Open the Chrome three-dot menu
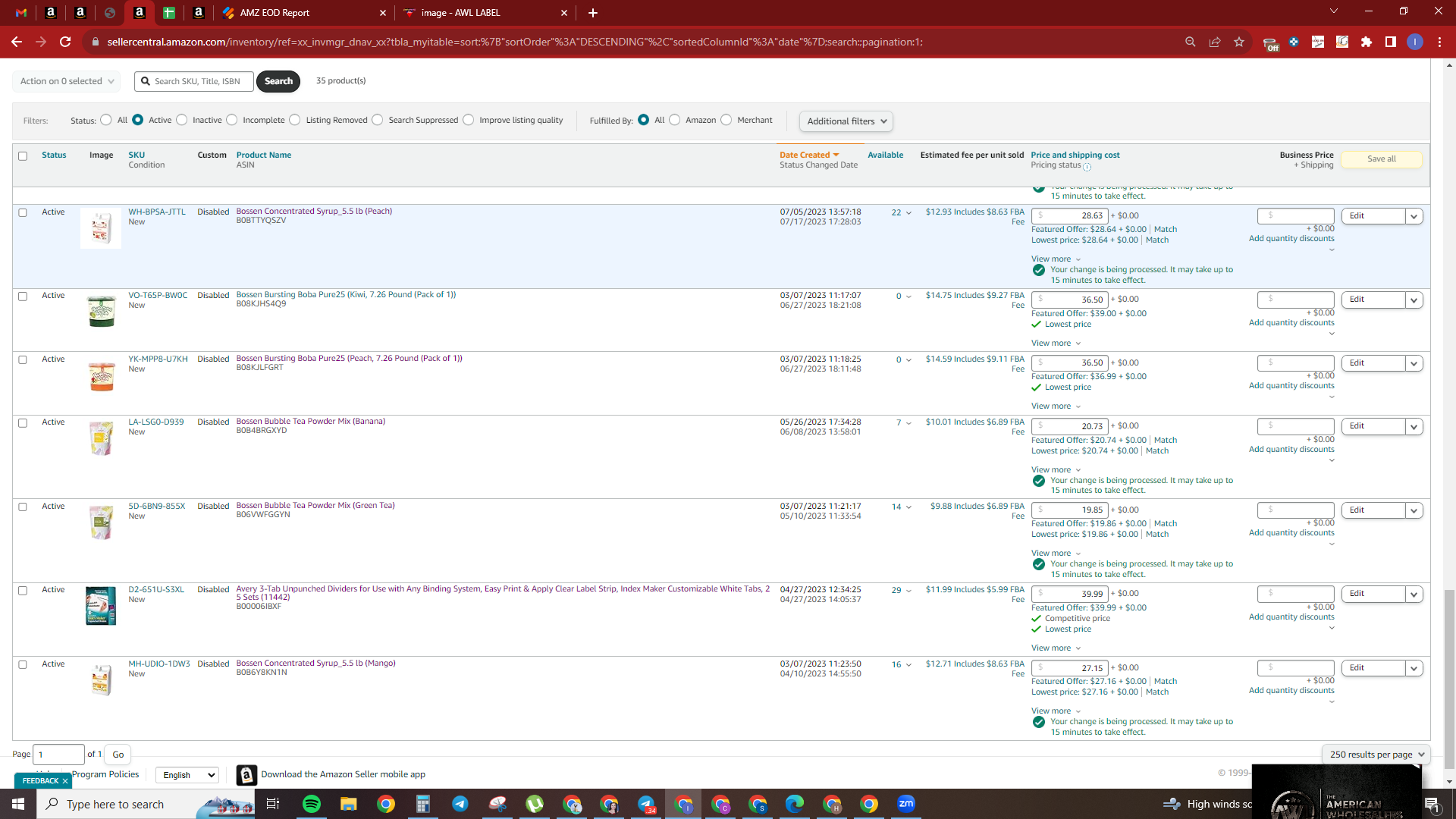 [x=1439, y=42]
